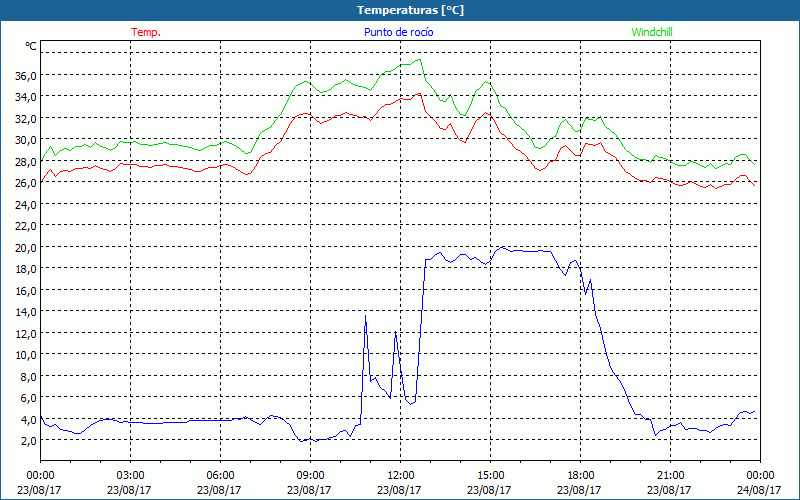Click the 26,0 y-axis value
800x500 pixels.
pos(26,183)
